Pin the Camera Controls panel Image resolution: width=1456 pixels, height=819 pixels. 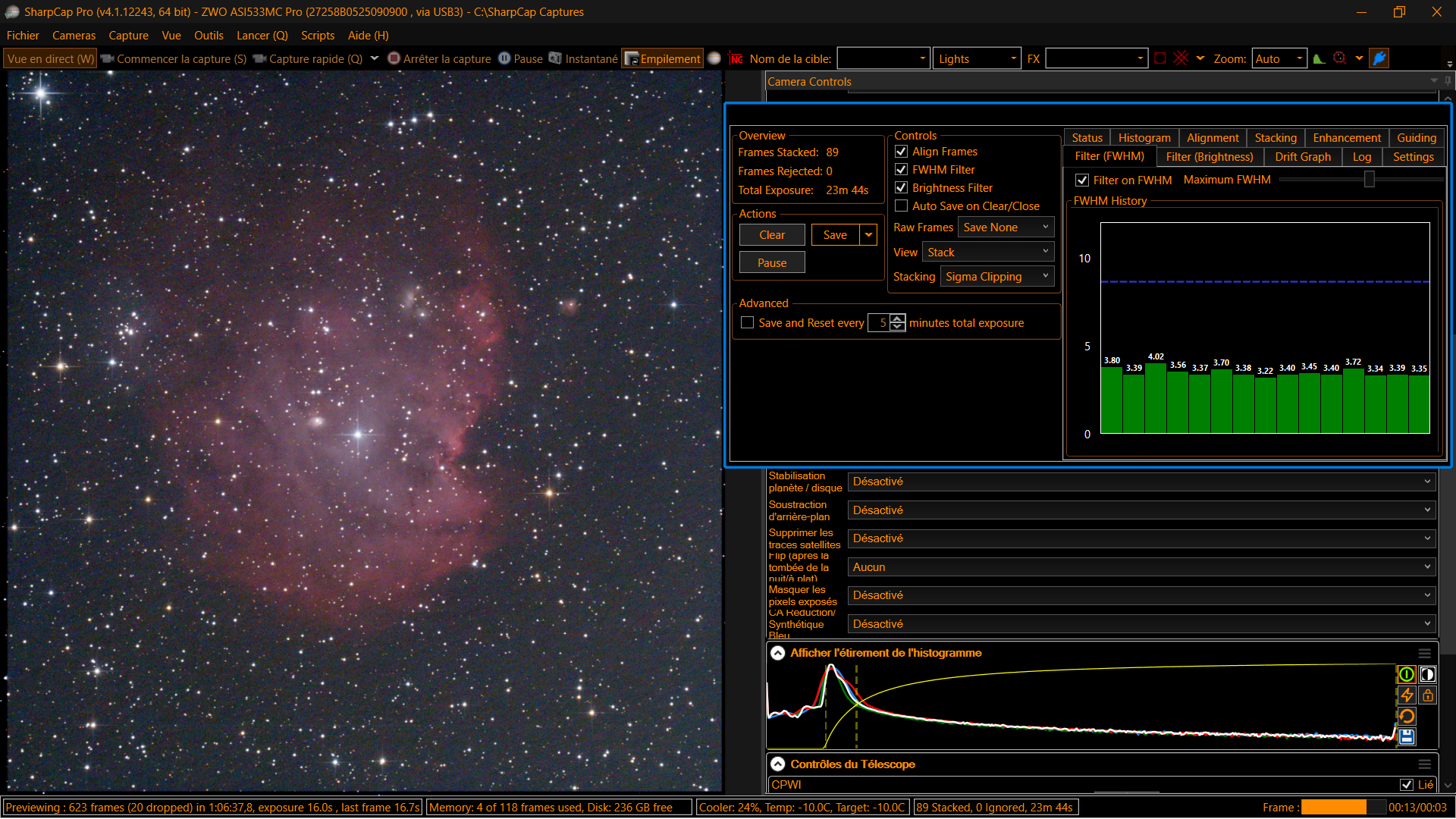pyautogui.click(x=1448, y=81)
